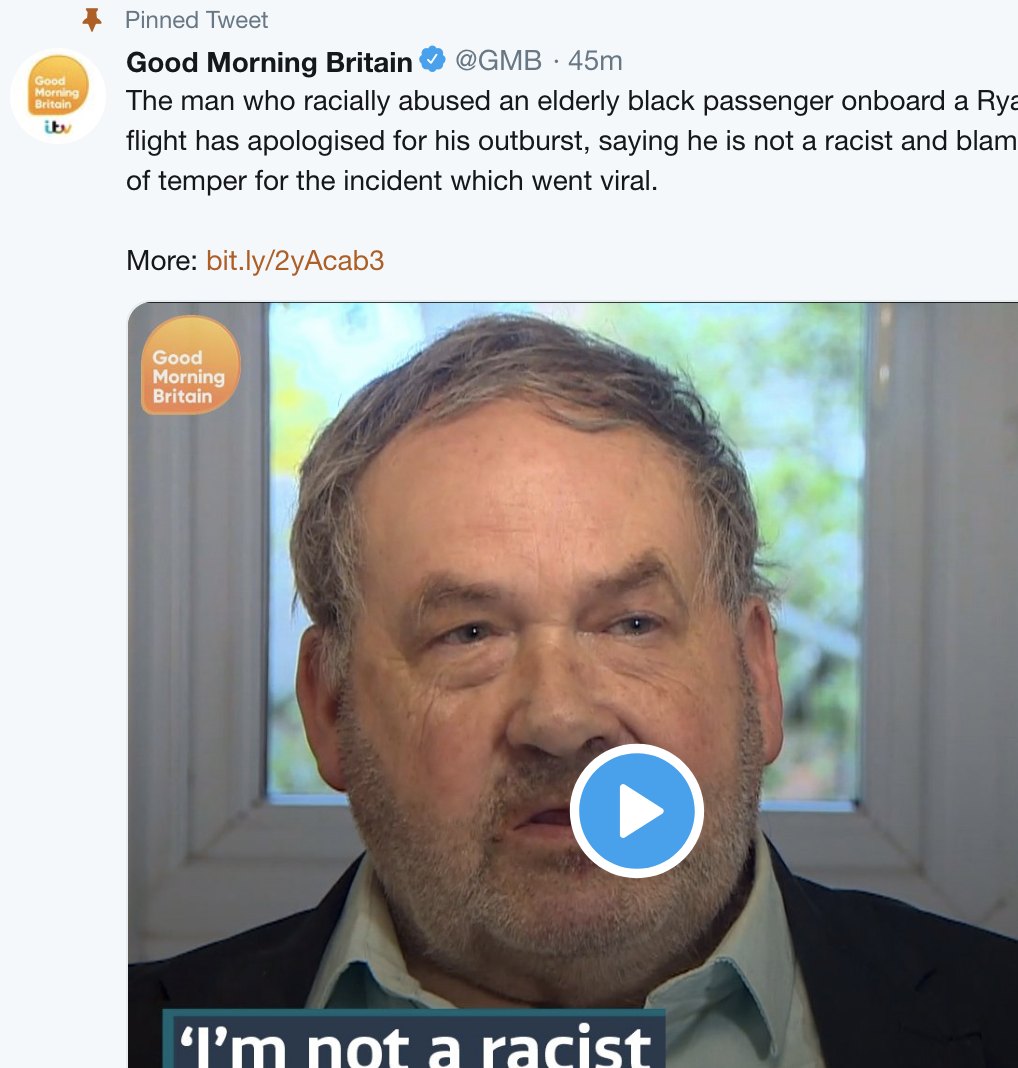Open the Good Morning Britain profile avatar
Viewport: 1018px width, 1068px height.
coord(57,96)
